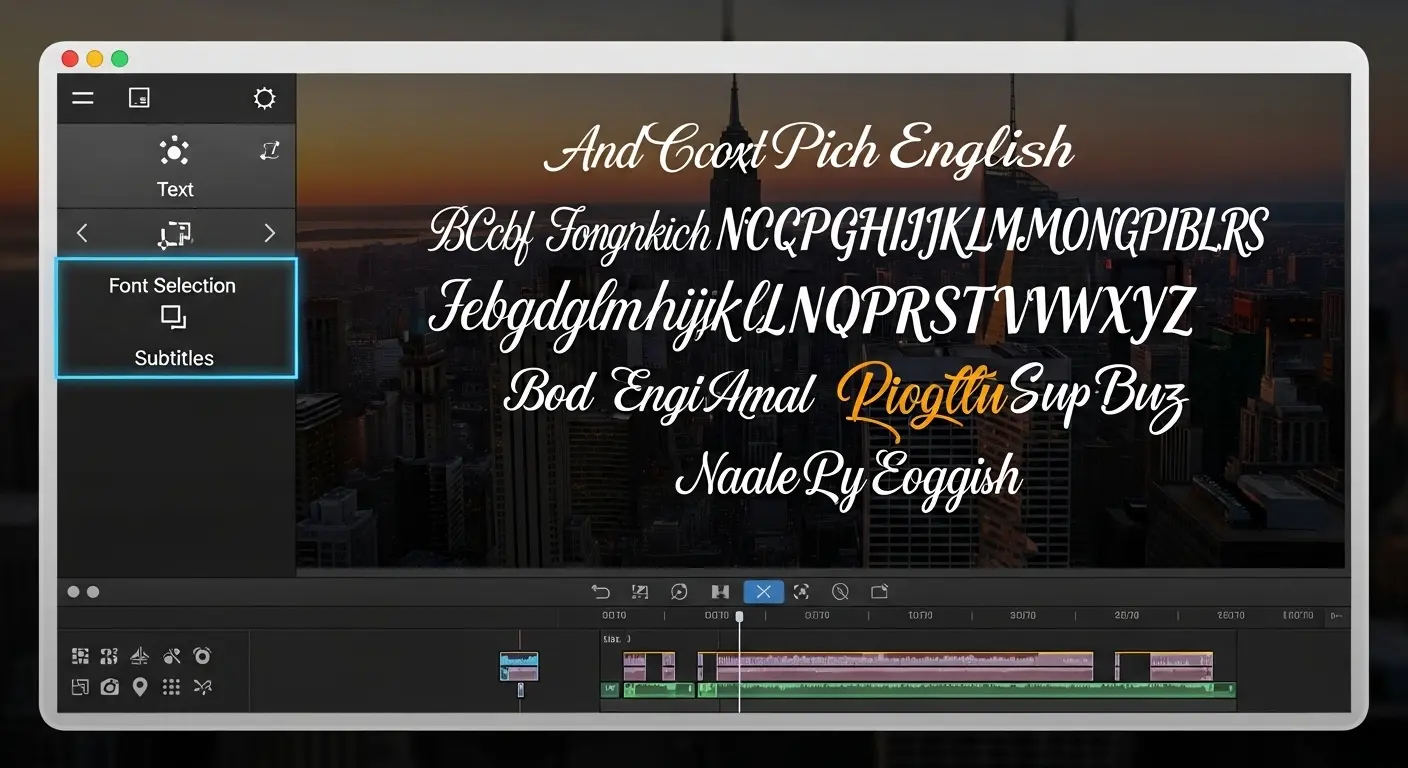Move the playhead marker on the timeline ruler
1408x768 pixels.
pyautogui.click(x=740, y=617)
